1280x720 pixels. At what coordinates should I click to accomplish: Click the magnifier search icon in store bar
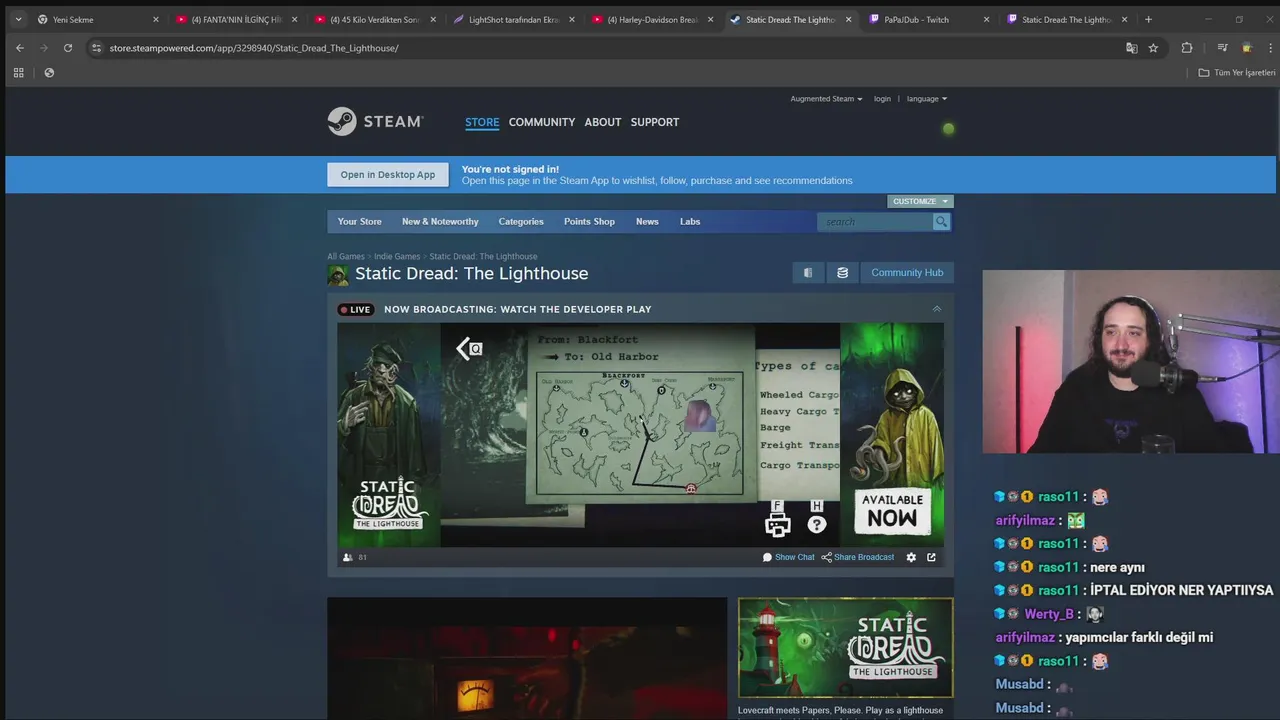pyautogui.click(x=941, y=221)
